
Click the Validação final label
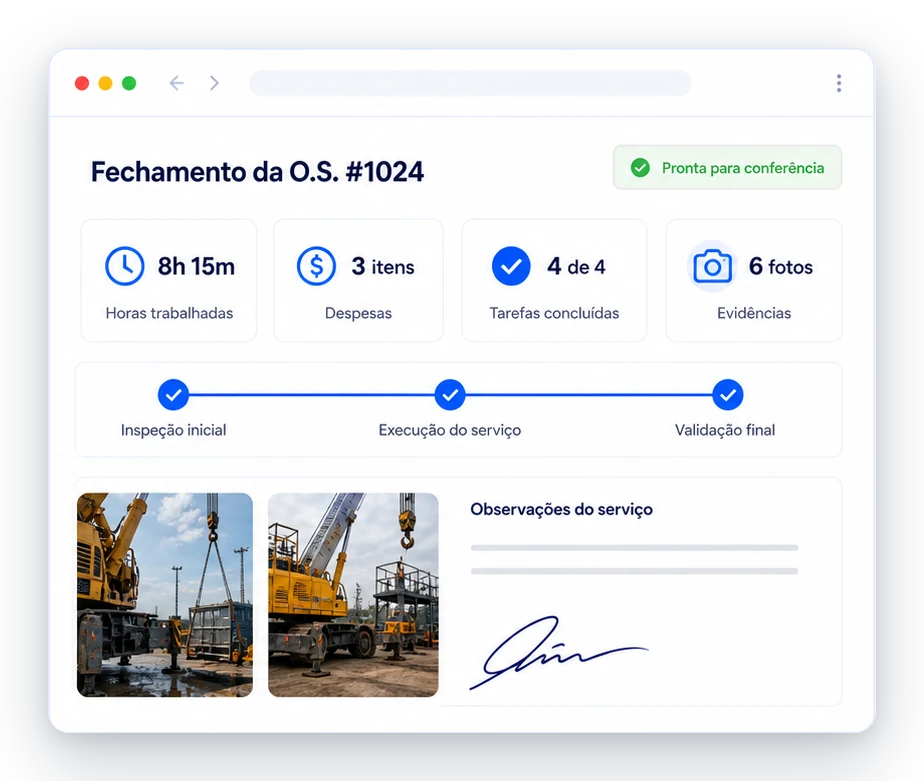(x=725, y=430)
